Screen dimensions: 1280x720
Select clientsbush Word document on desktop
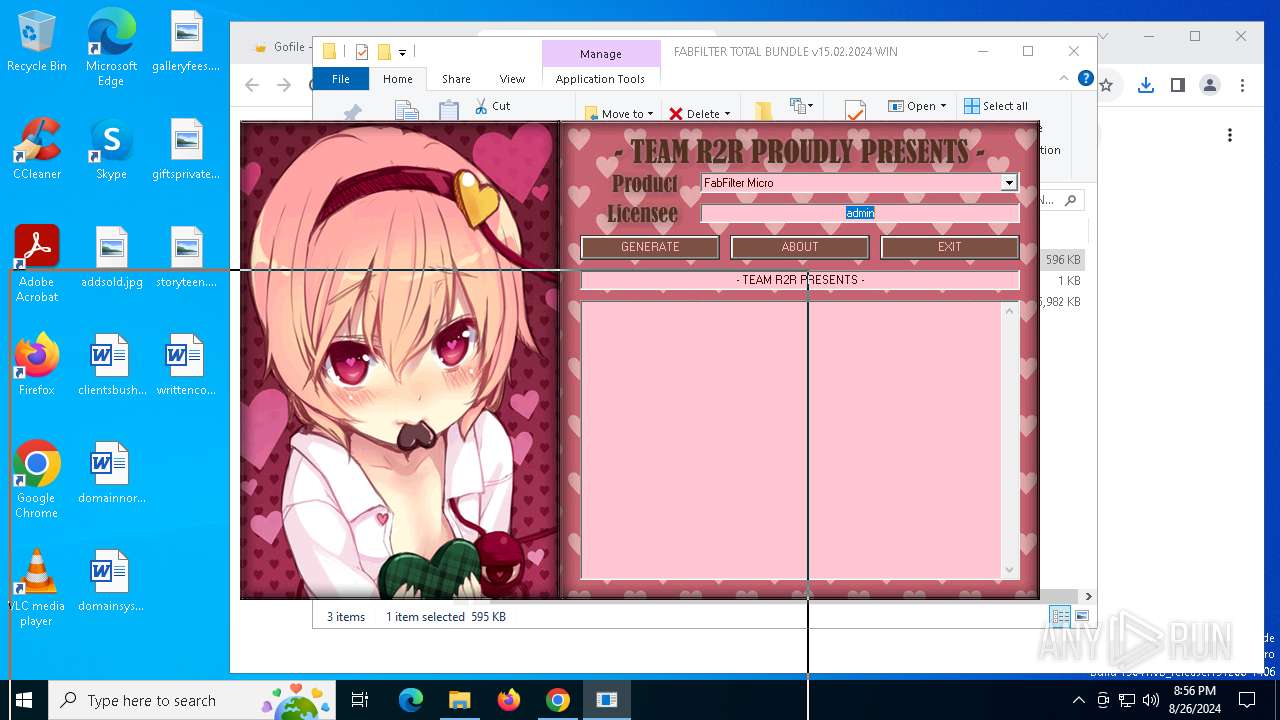click(x=112, y=364)
